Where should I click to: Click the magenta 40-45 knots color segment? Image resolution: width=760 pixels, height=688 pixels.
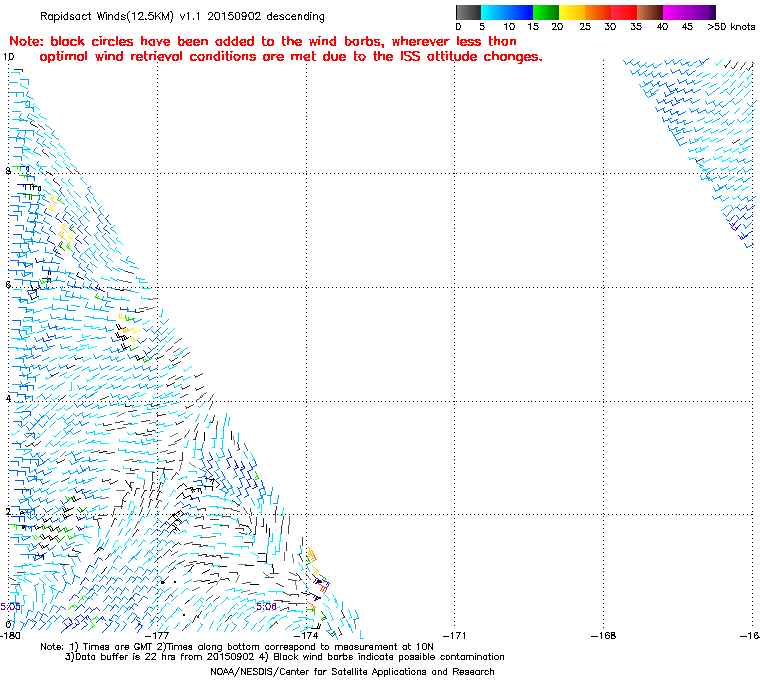676,12
